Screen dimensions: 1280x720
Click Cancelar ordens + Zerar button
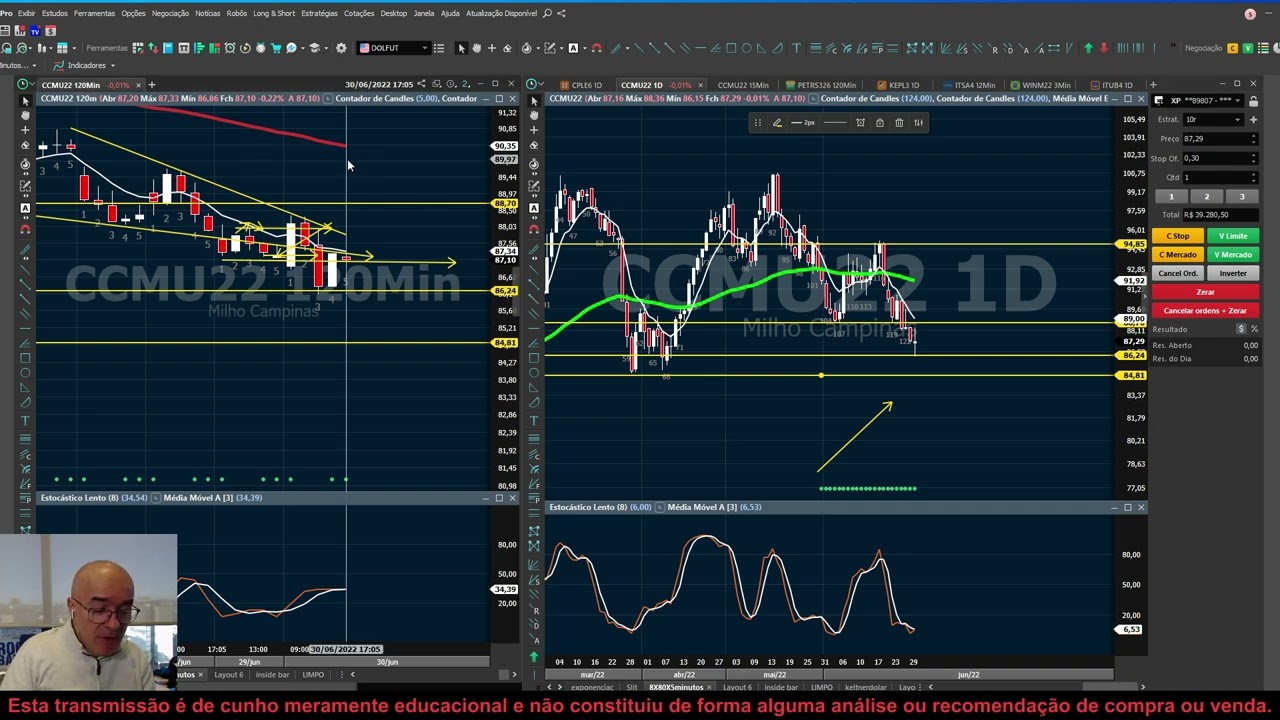point(1205,310)
